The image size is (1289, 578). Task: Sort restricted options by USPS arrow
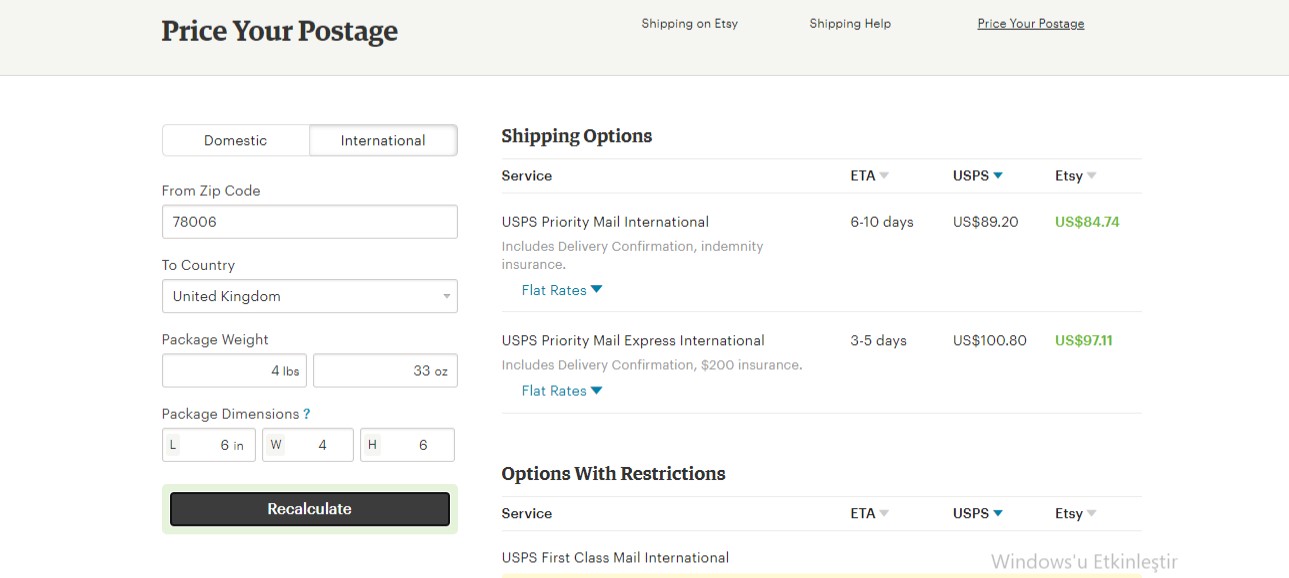997,514
